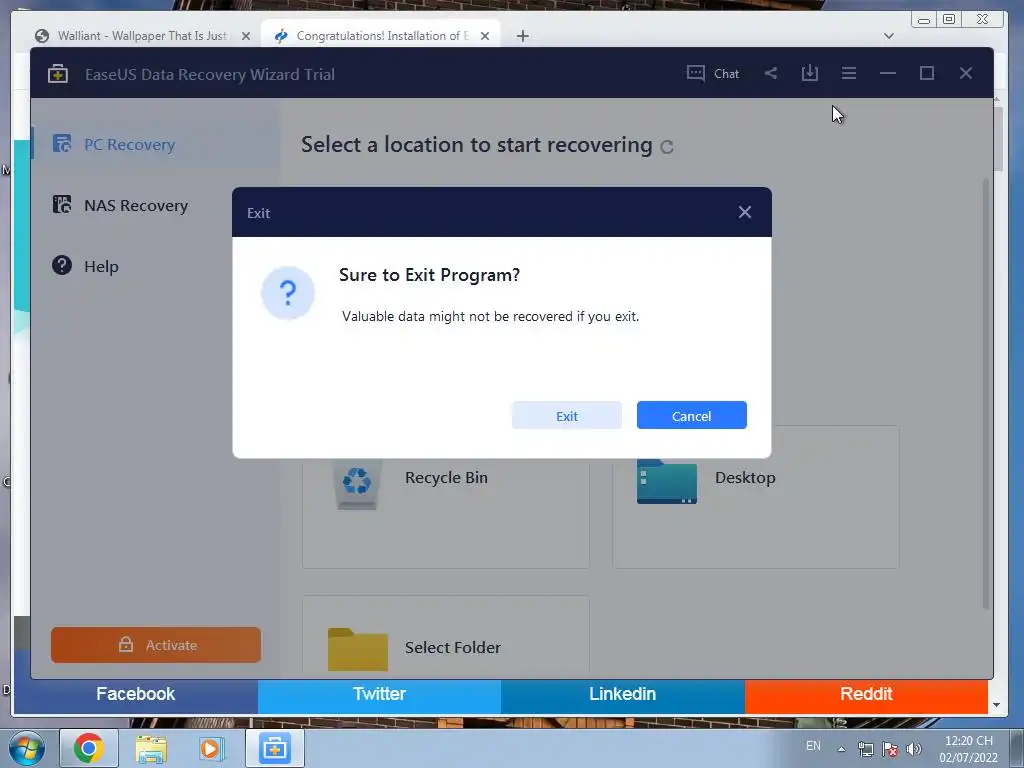Select PC Recovery in sidebar
The height and width of the screenshot is (768, 1024).
155,144
